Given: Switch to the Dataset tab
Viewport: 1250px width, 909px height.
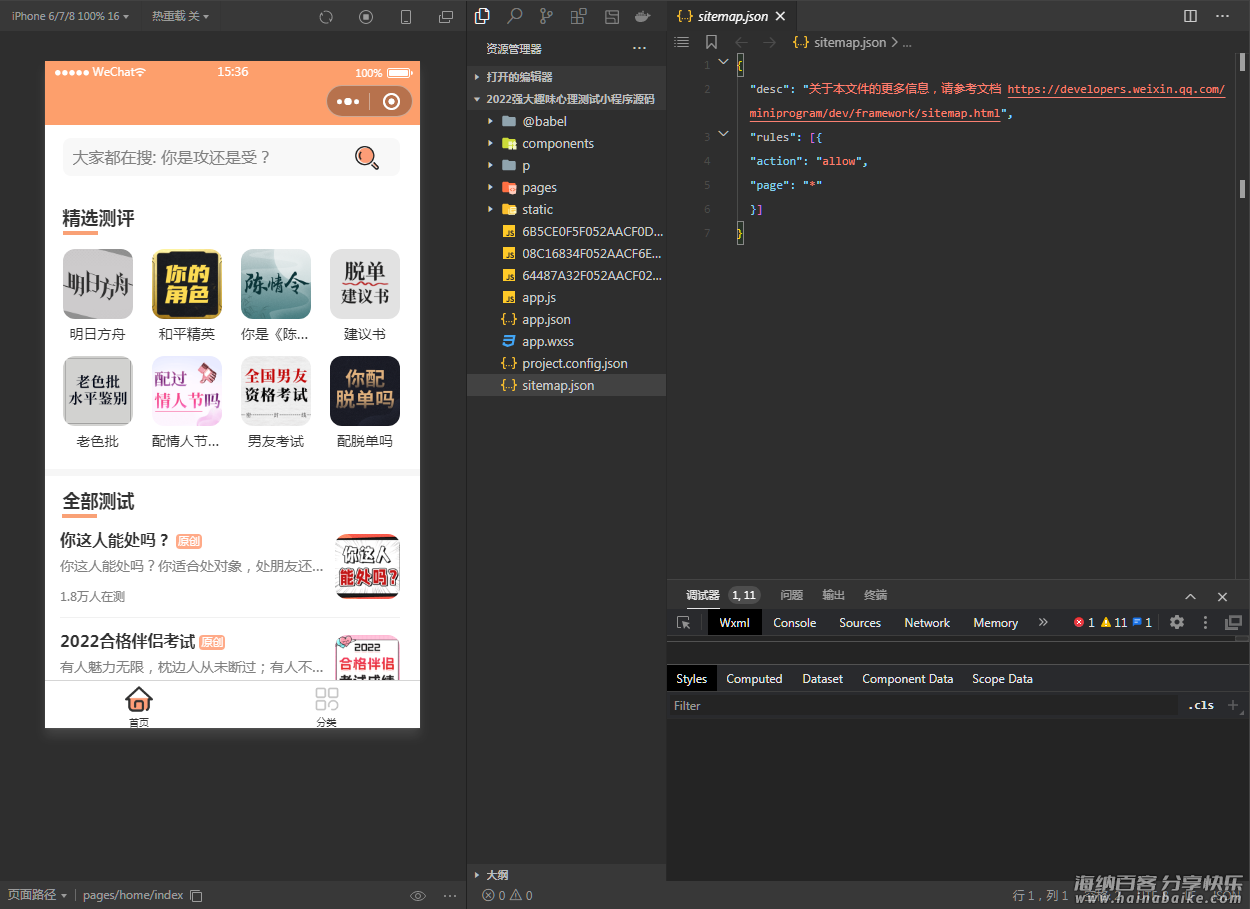Looking at the screenshot, I should point(822,678).
